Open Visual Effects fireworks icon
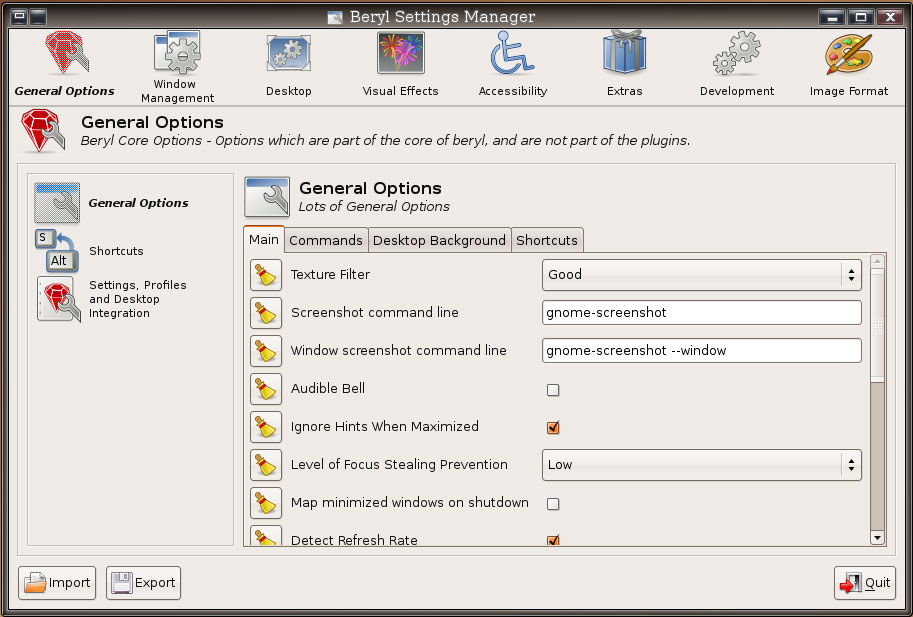This screenshot has width=913, height=617. pos(400,53)
